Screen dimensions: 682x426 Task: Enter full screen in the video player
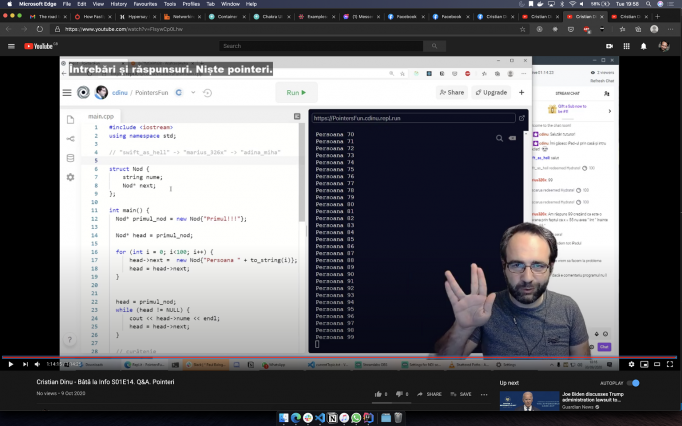[670, 364]
